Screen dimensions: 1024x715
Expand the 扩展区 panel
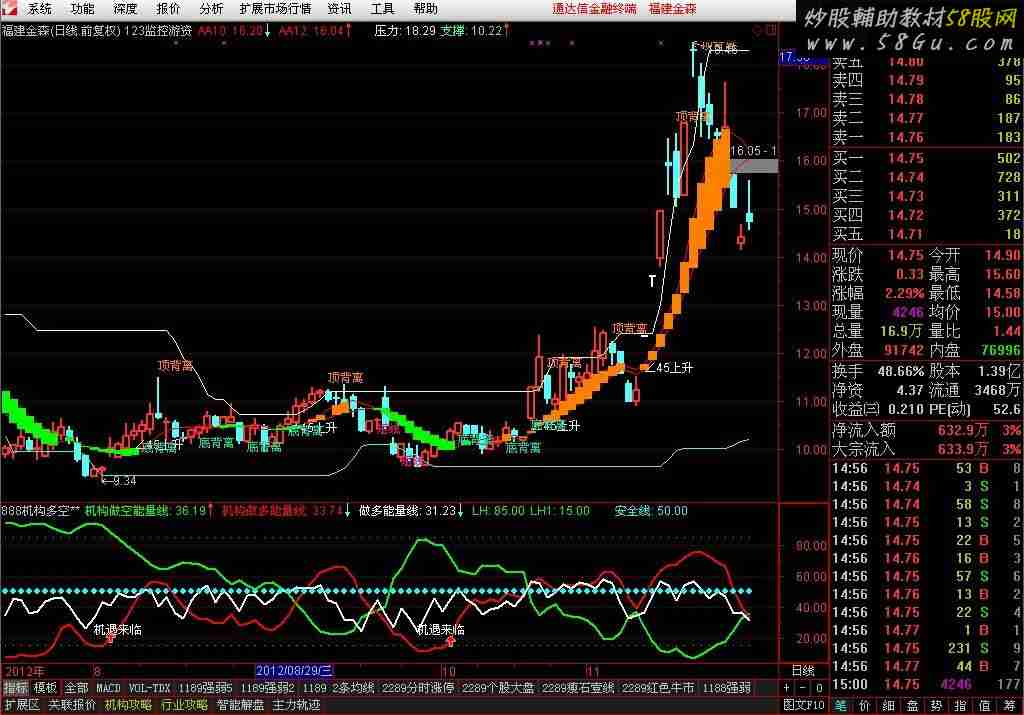click(21, 705)
